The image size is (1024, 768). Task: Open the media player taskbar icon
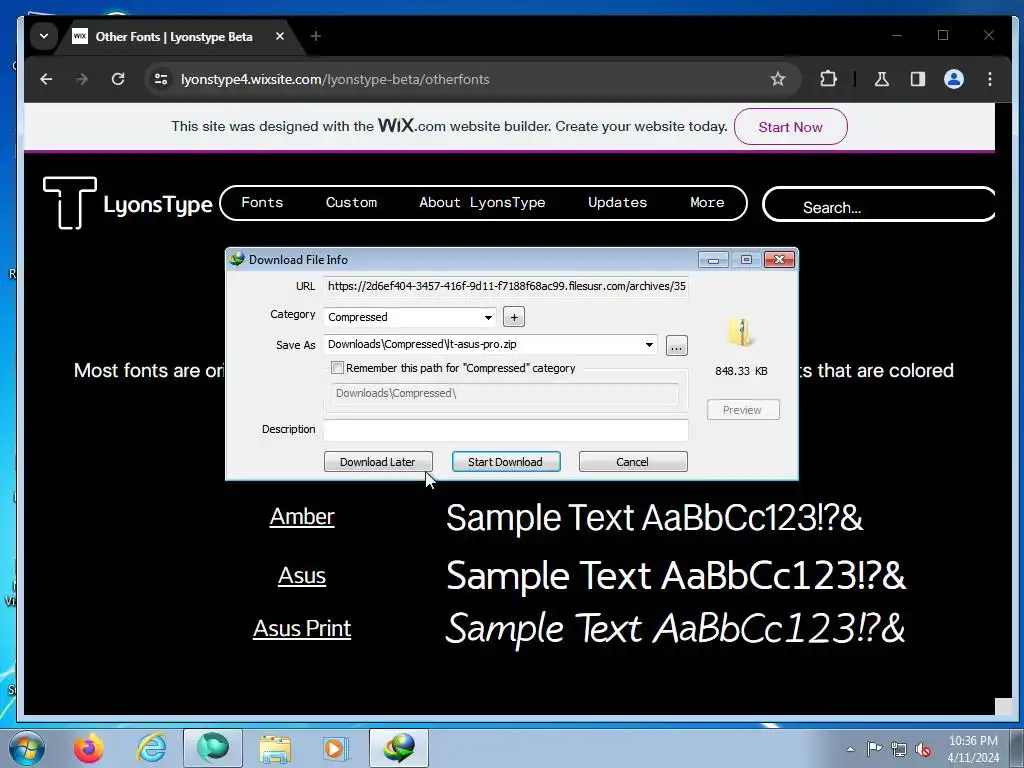(336, 748)
